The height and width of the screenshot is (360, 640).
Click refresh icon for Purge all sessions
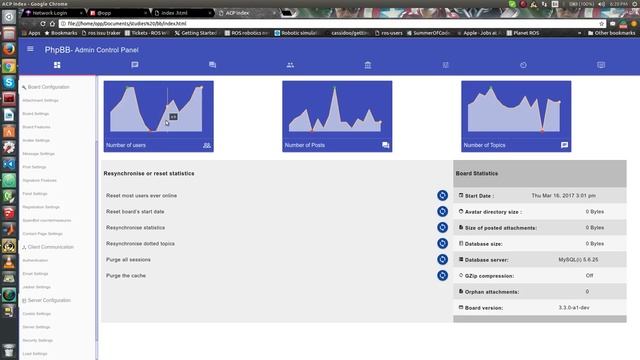442,259
